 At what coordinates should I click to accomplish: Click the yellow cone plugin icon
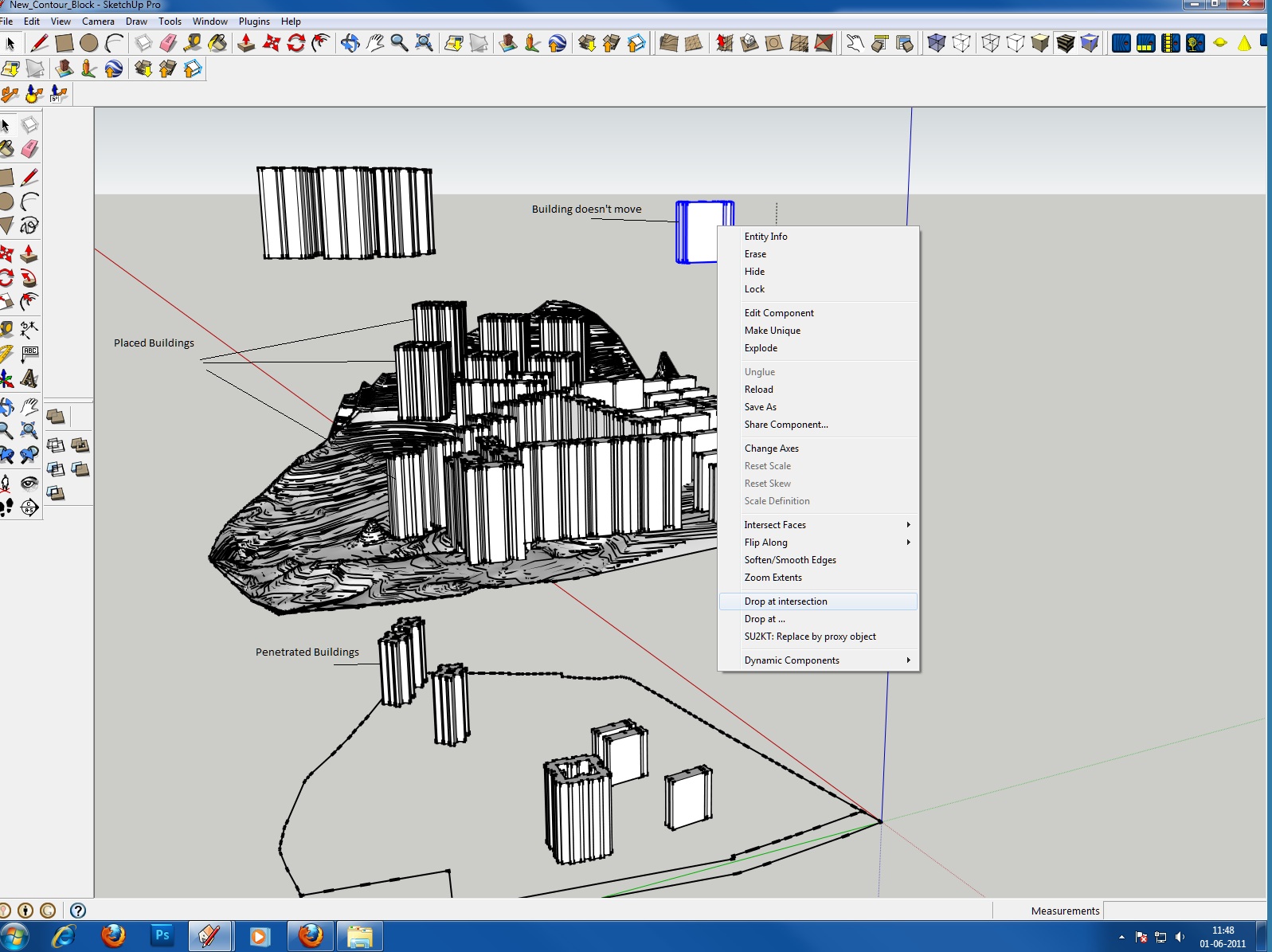(x=1244, y=43)
